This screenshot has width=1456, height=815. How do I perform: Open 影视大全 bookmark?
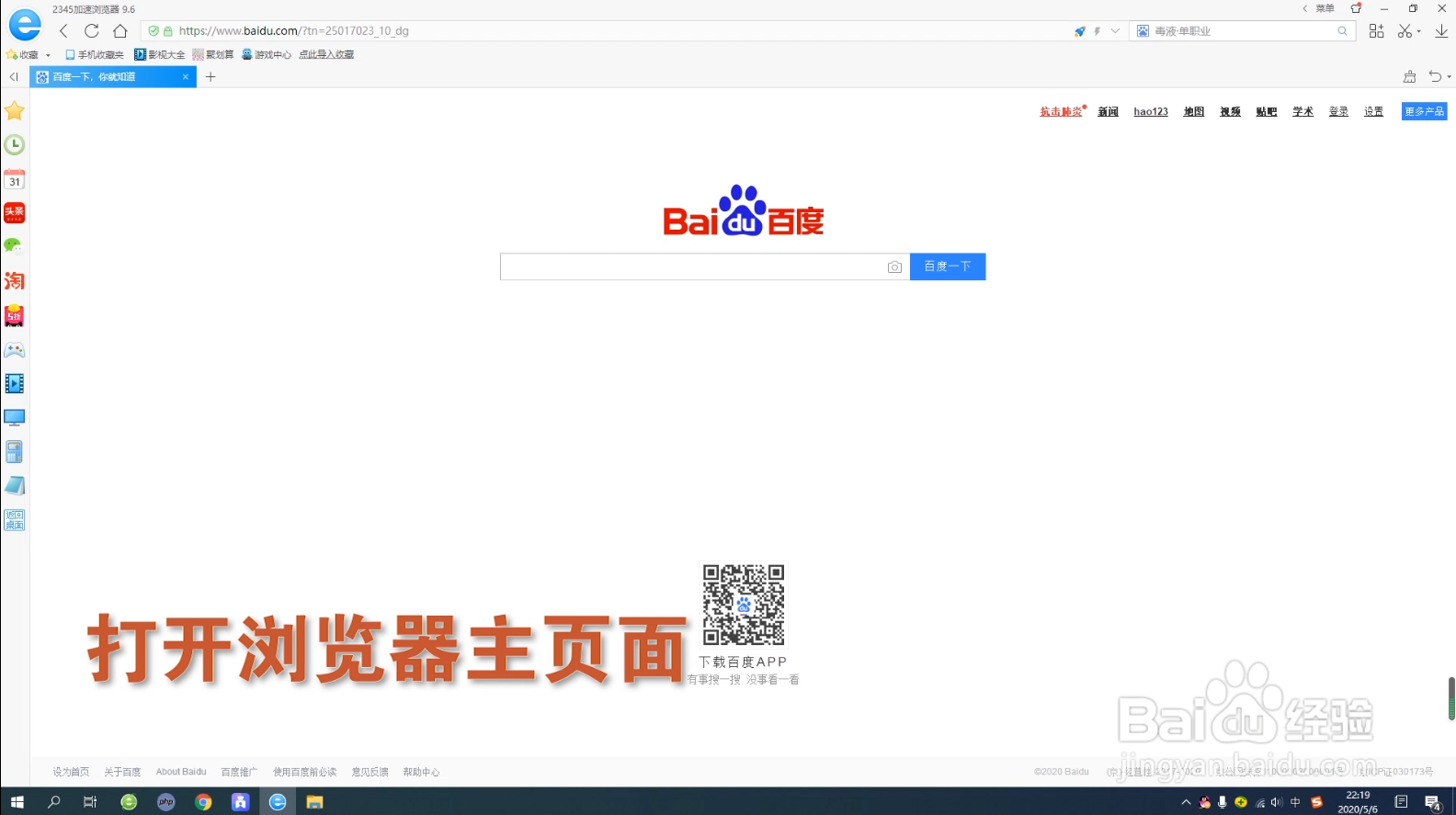(159, 54)
